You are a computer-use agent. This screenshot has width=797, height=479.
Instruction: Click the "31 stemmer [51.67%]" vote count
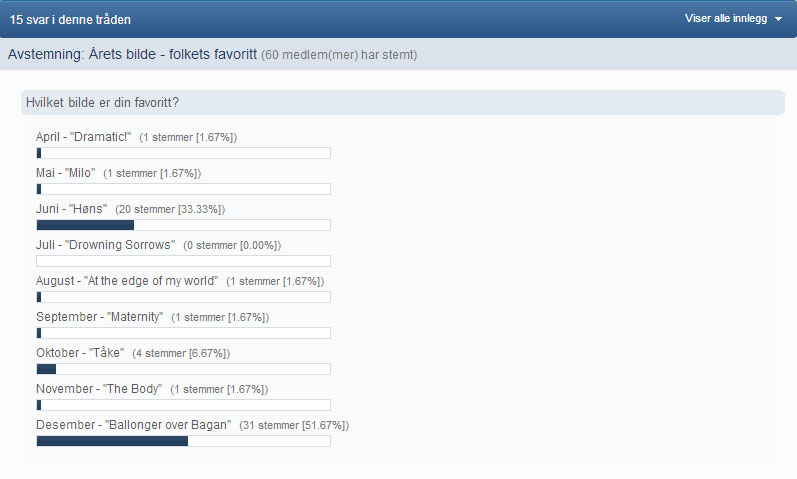click(x=294, y=425)
